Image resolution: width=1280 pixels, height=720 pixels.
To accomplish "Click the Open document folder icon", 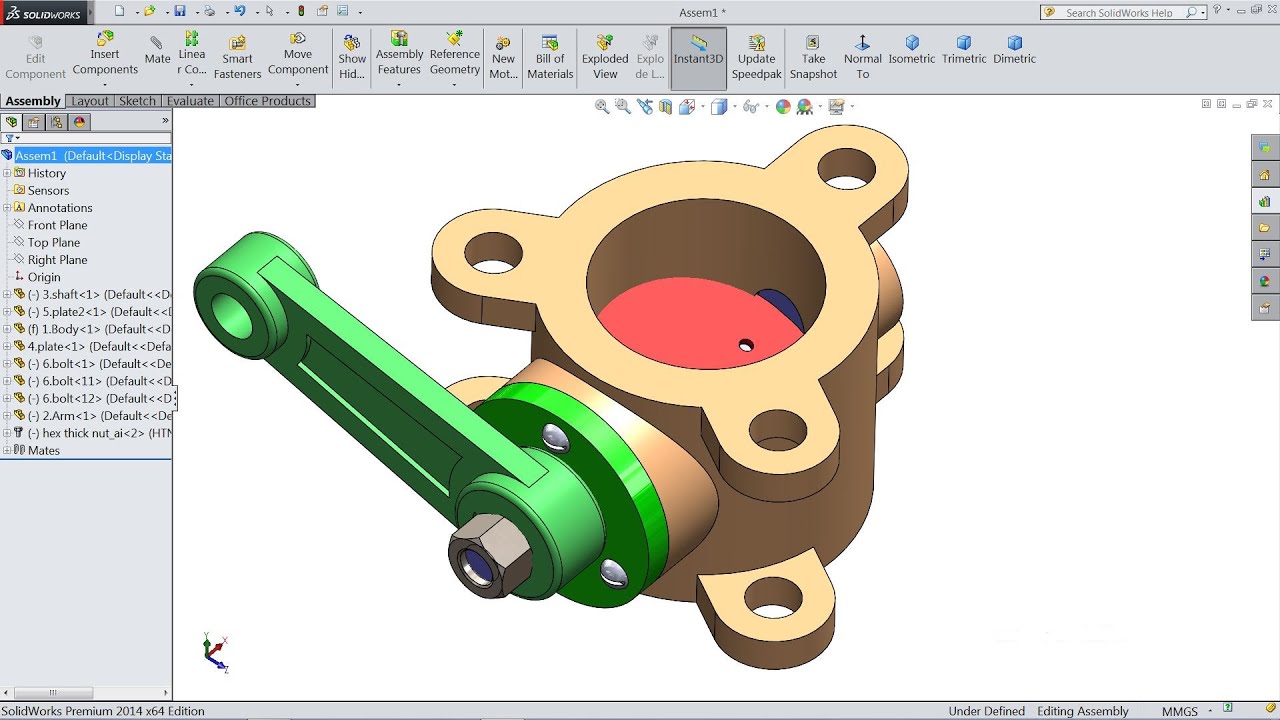I will tap(150, 11).
